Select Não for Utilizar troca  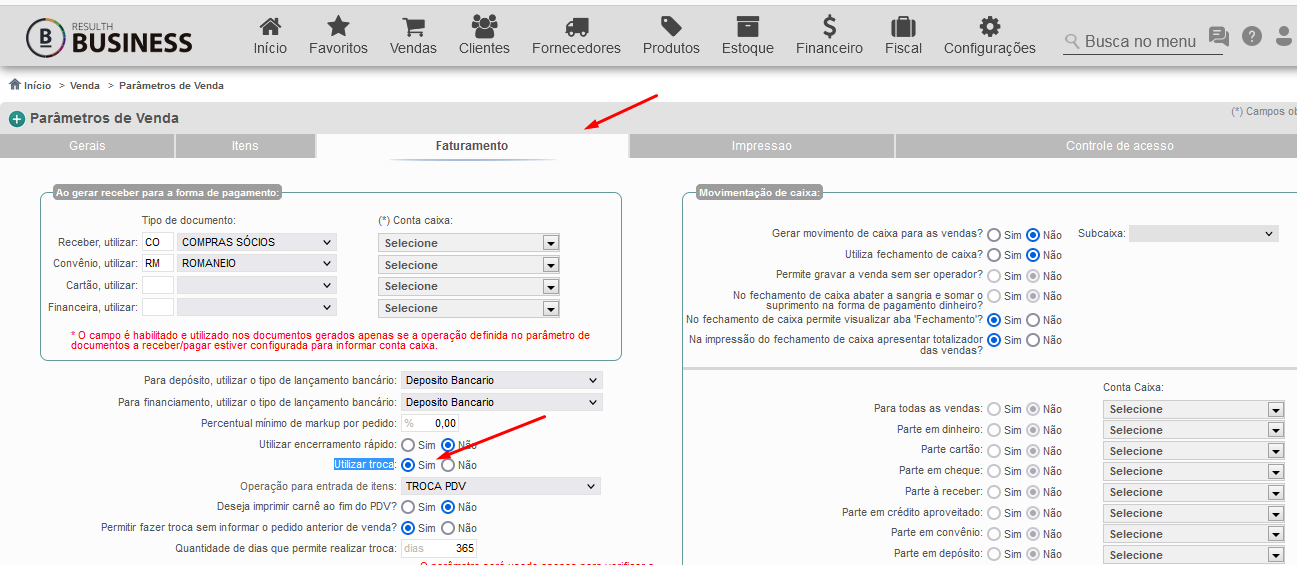click(448, 465)
